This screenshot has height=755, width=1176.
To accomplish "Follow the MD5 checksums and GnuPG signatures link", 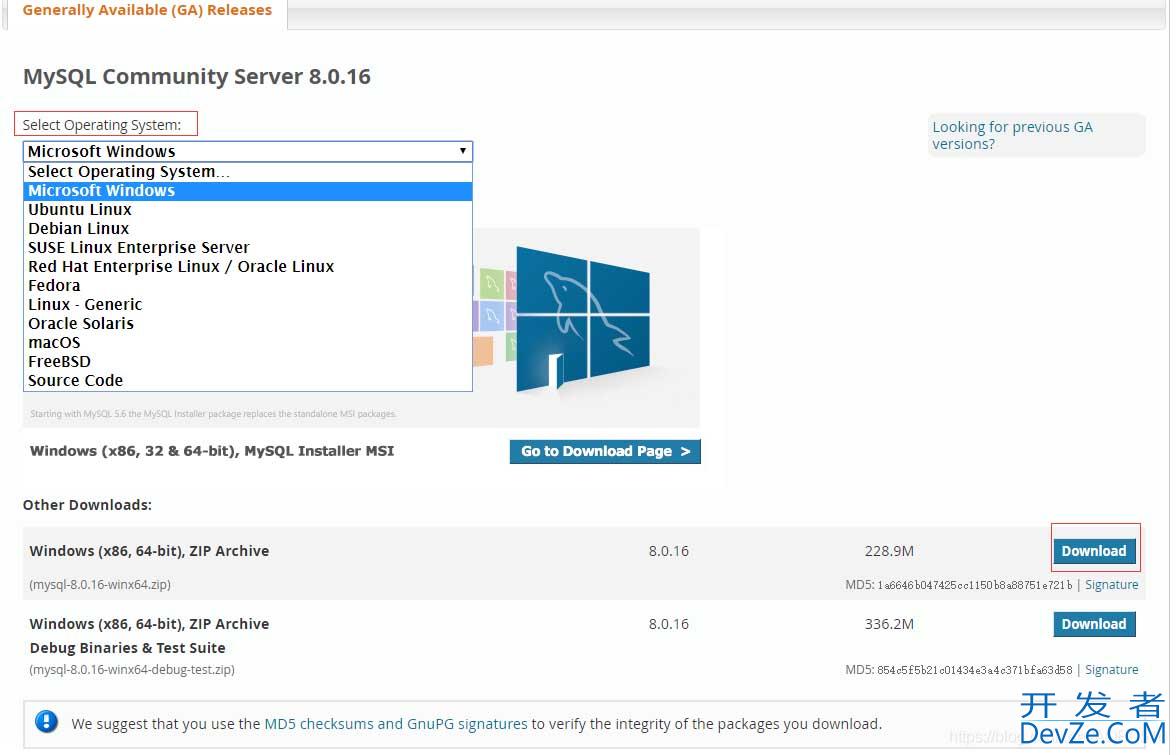I will [396, 724].
